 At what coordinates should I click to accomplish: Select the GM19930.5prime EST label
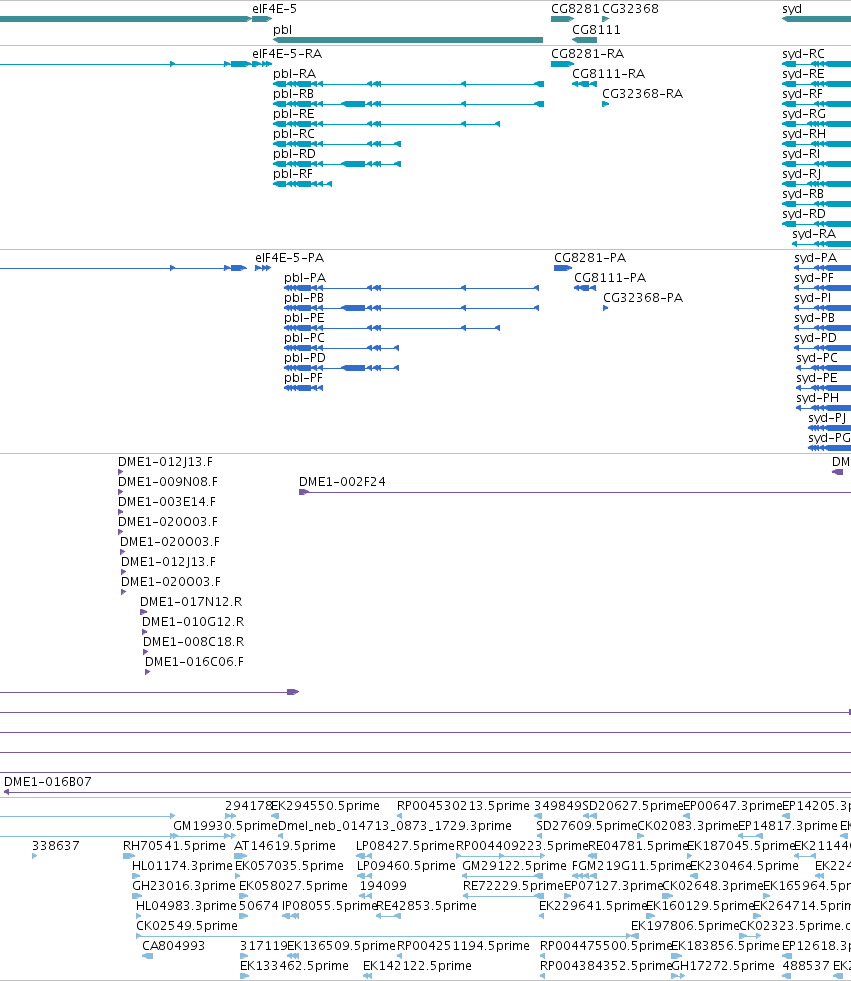point(225,826)
